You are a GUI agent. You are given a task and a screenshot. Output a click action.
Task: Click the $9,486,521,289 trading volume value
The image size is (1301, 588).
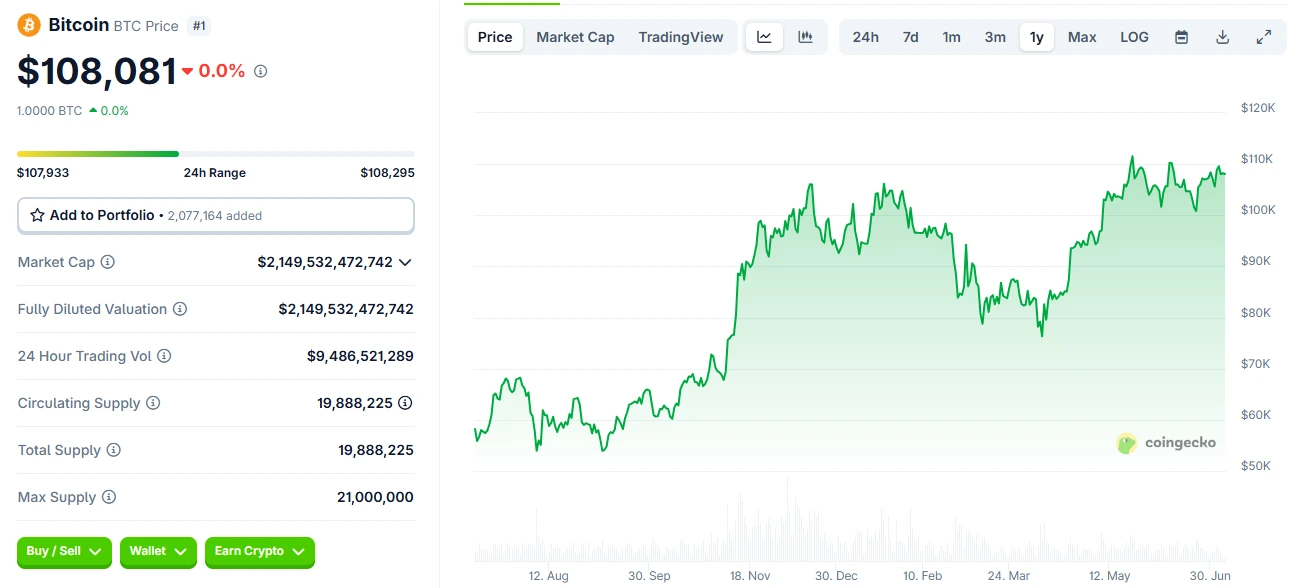pyautogui.click(x=360, y=356)
